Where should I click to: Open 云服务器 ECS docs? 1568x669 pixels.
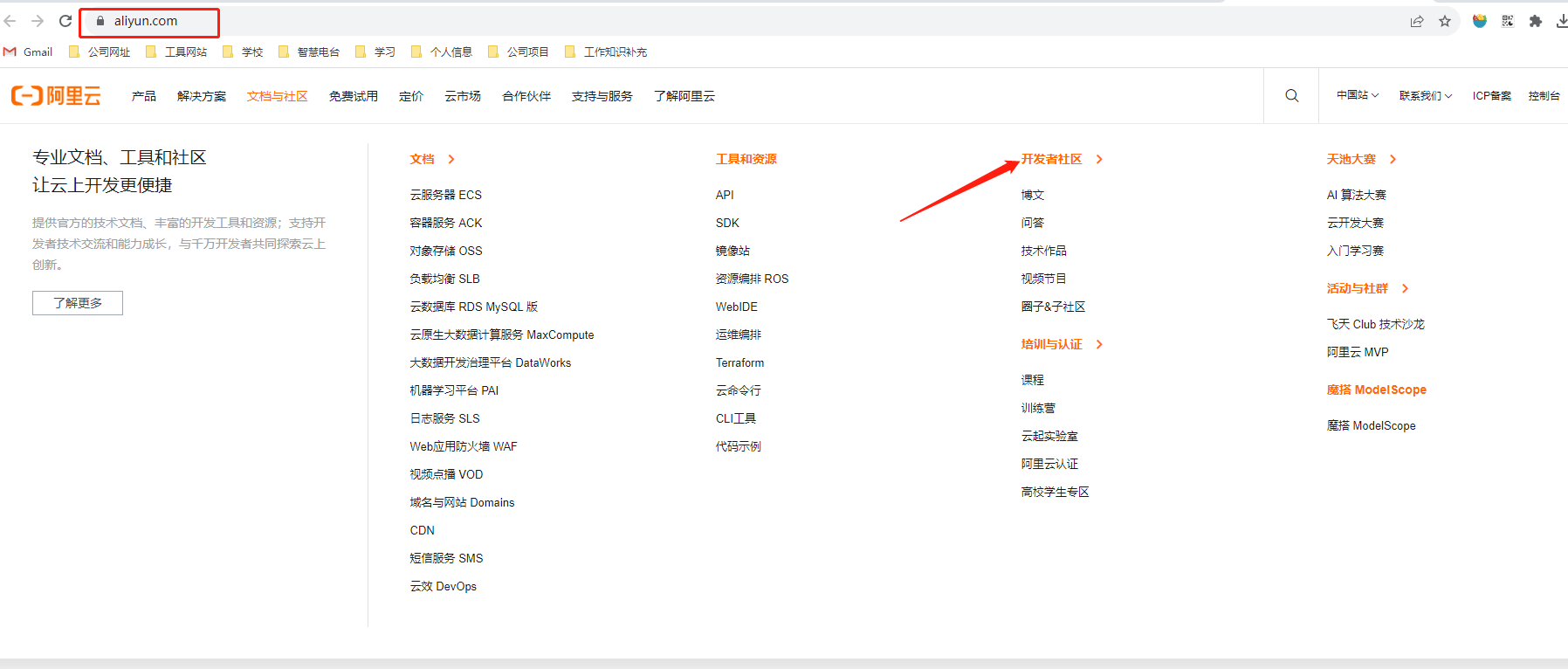(x=446, y=195)
